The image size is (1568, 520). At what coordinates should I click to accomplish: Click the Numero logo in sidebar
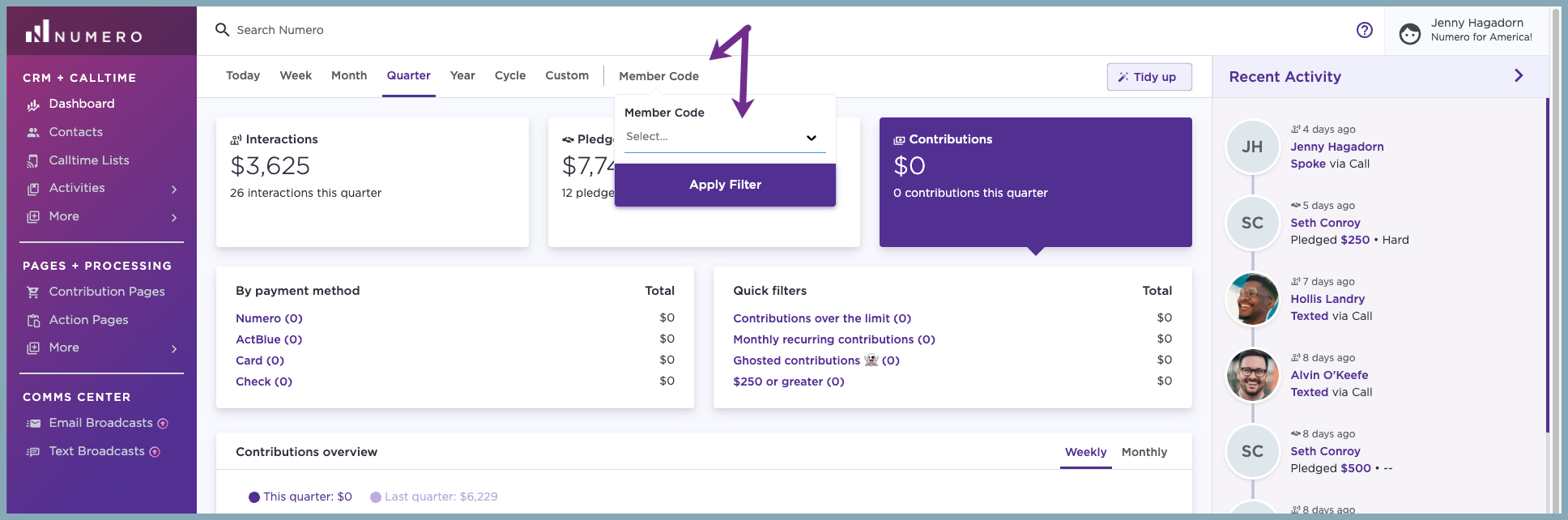click(x=83, y=32)
